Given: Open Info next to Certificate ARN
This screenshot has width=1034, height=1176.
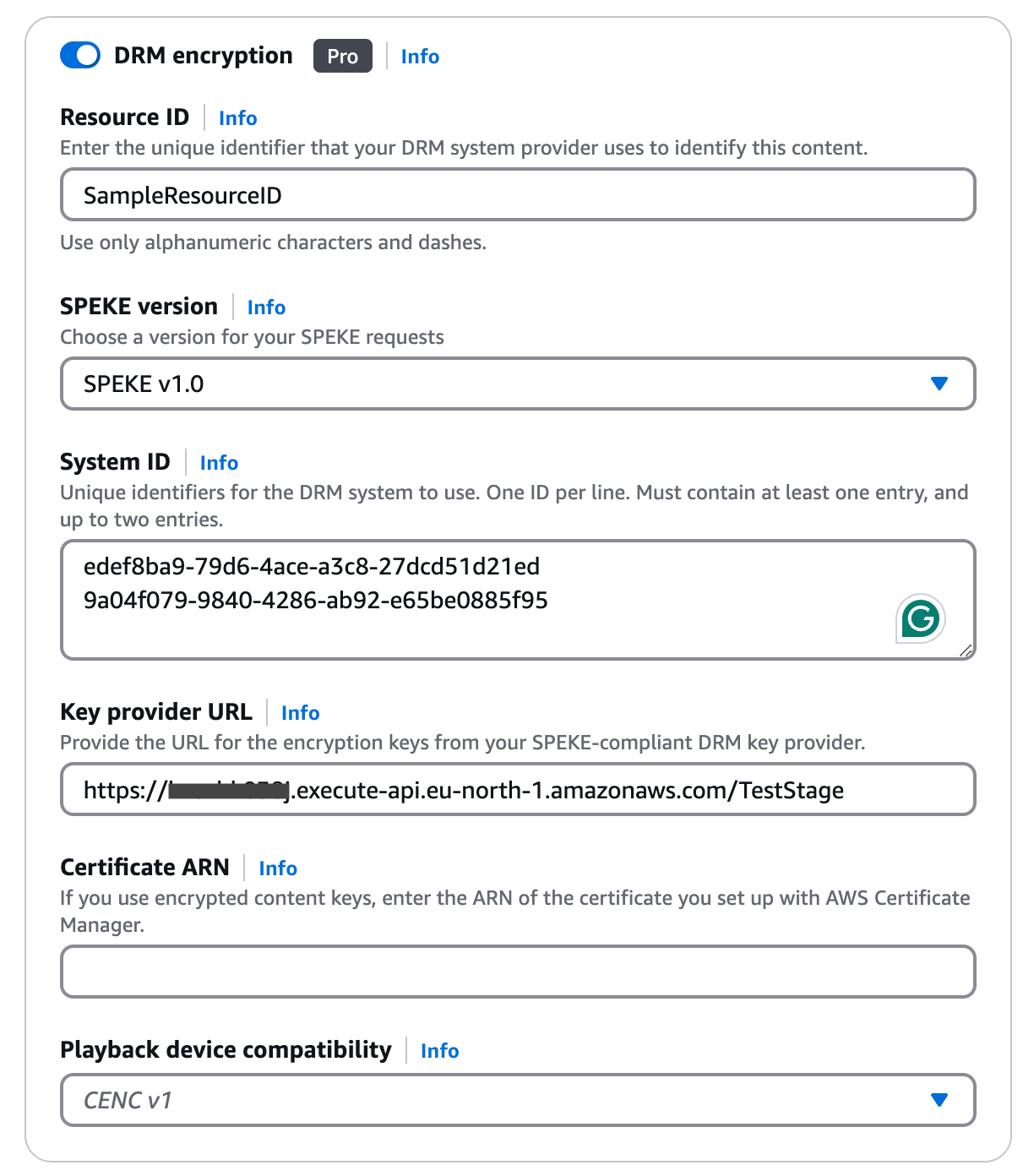Looking at the screenshot, I should [278, 868].
